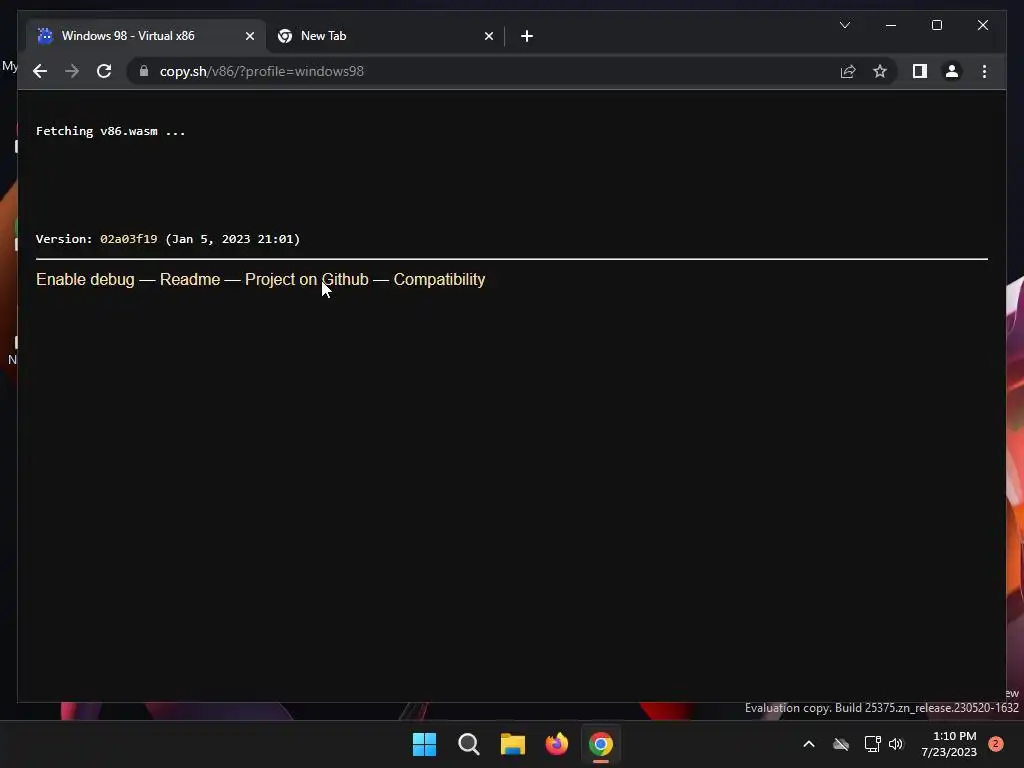Bookmark this tab with the star icon
The height and width of the screenshot is (768, 1024).
click(x=880, y=71)
